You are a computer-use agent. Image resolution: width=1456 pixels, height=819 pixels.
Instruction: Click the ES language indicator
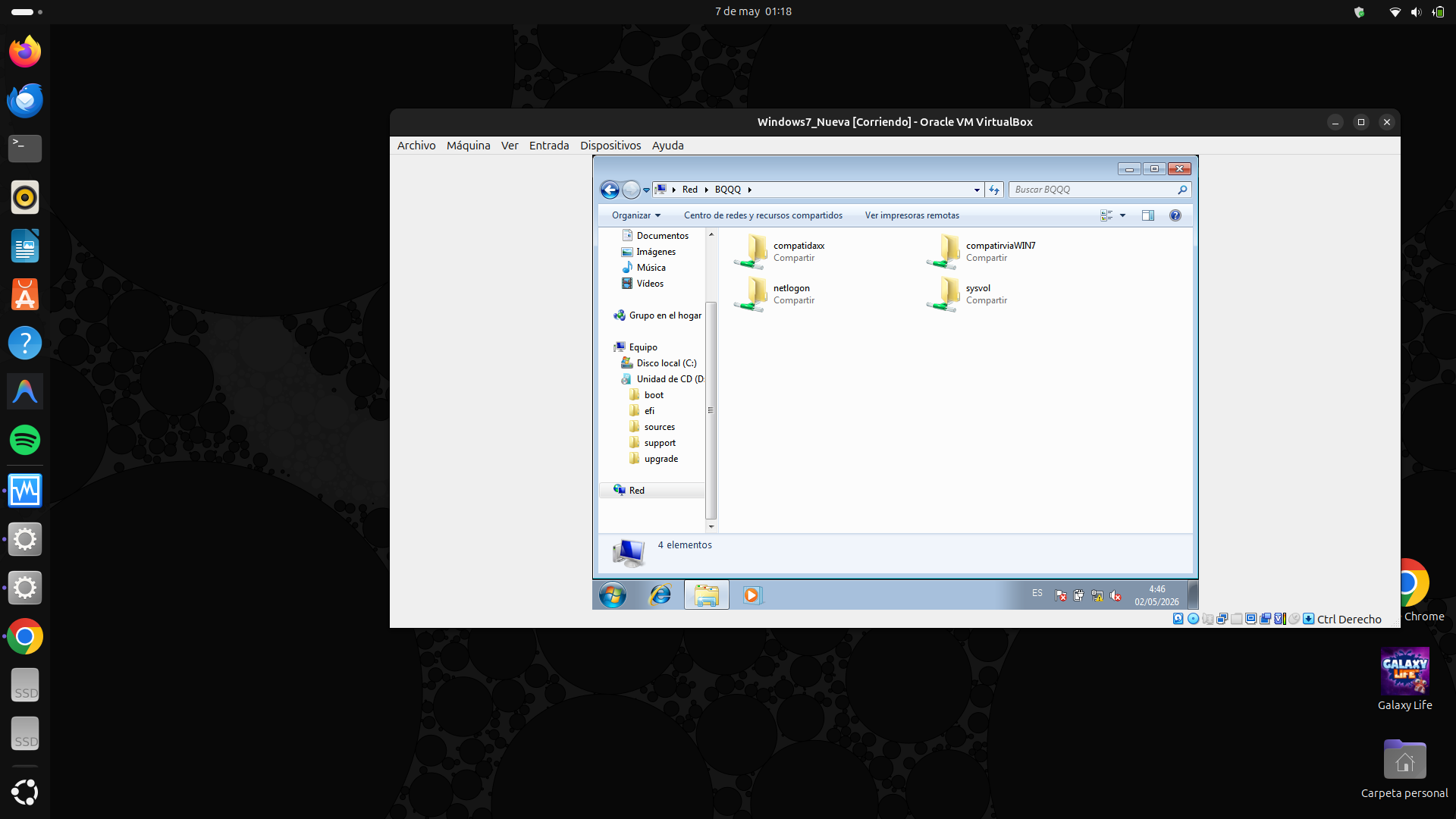point(1037,594)
